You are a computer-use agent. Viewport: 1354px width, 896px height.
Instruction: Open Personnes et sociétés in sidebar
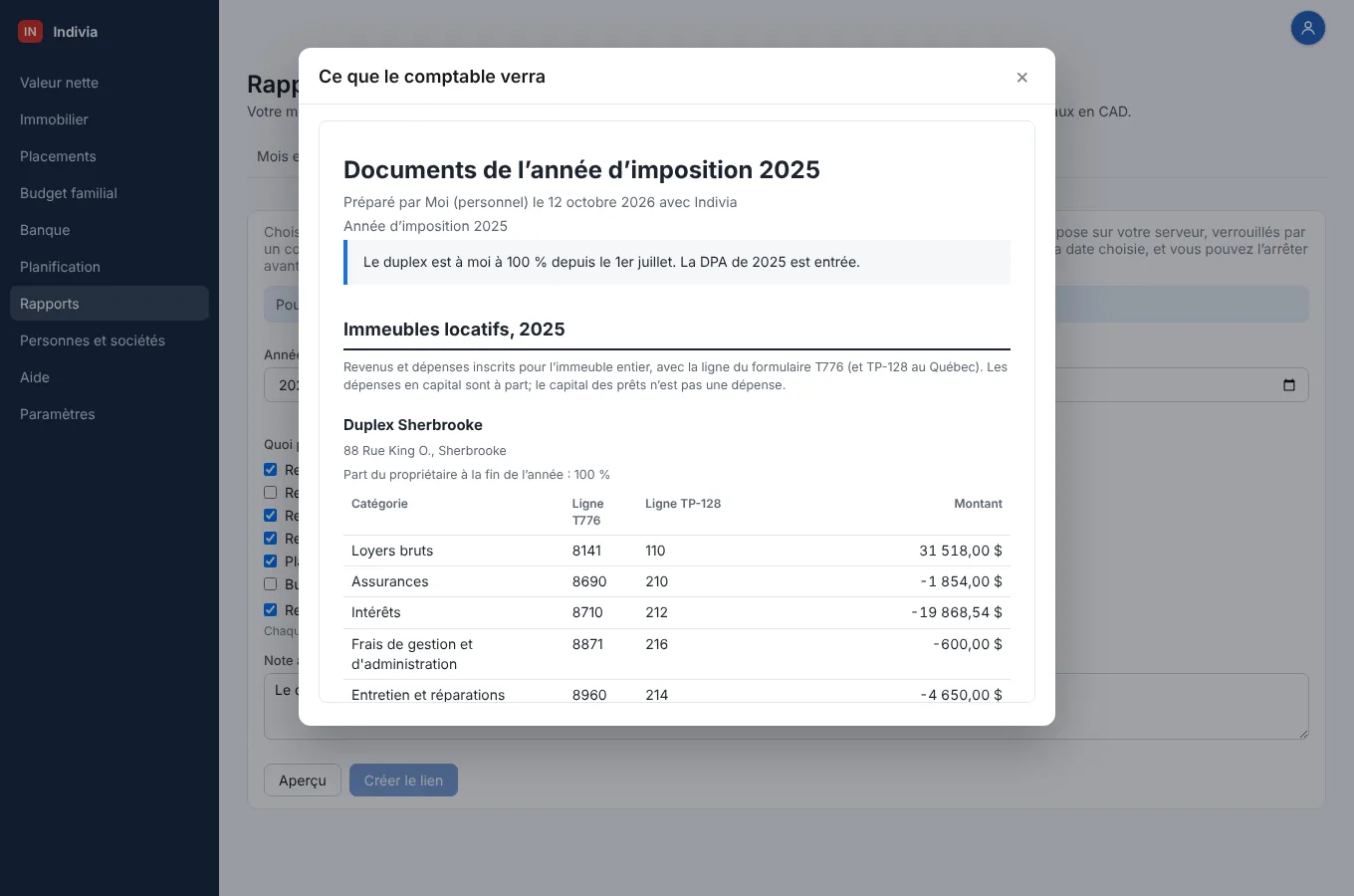[x=110, y=340]
